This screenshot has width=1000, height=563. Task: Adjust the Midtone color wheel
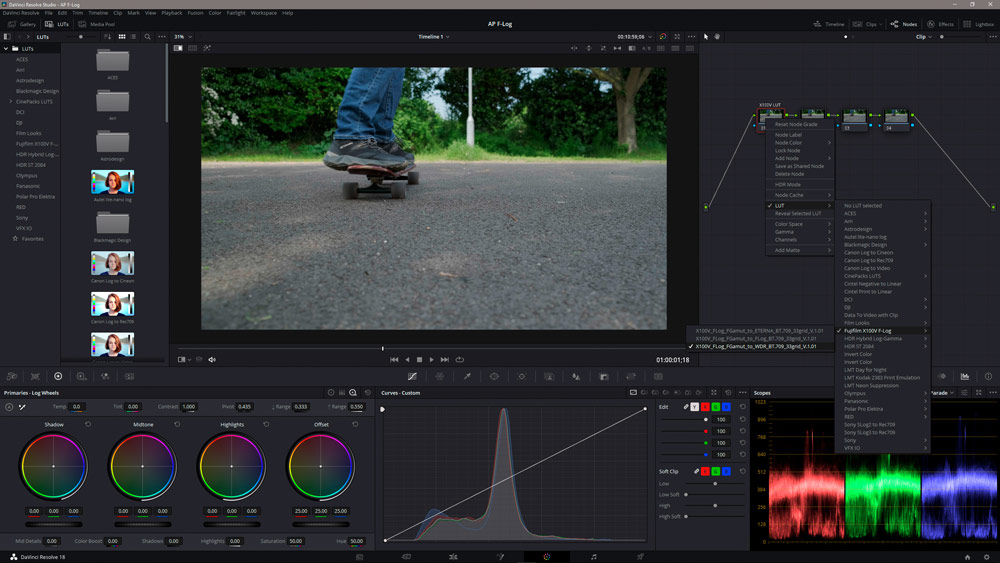click(142, 467)
